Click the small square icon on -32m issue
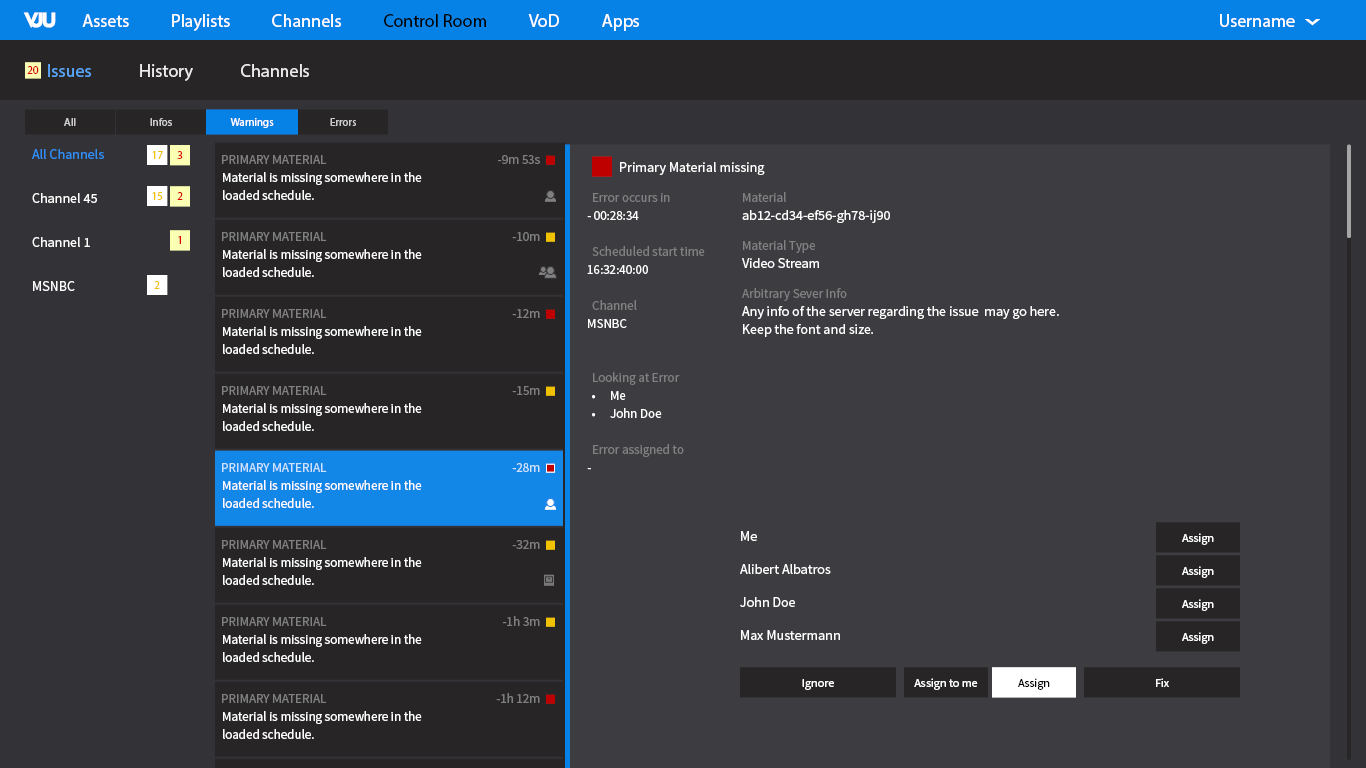This screenshot has width=1366, height=768. click(x=549, y=580)
